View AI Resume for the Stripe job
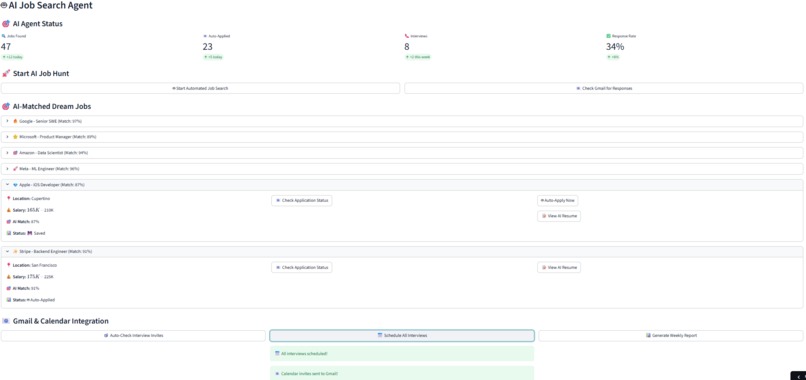The width and height of the screenshot is (806, 380). coord(559,267)
